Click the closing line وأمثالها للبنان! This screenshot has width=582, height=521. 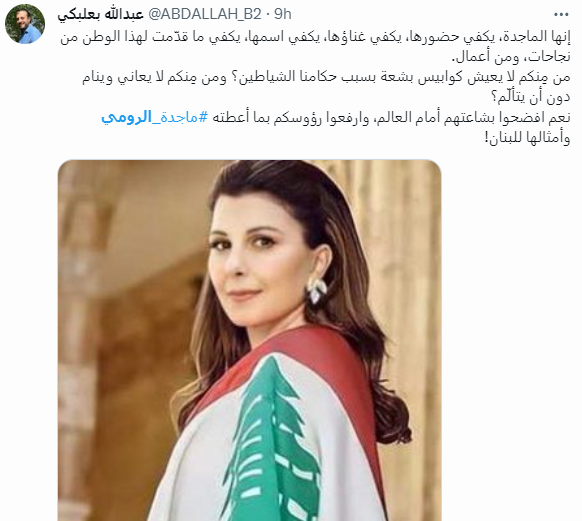527,138
